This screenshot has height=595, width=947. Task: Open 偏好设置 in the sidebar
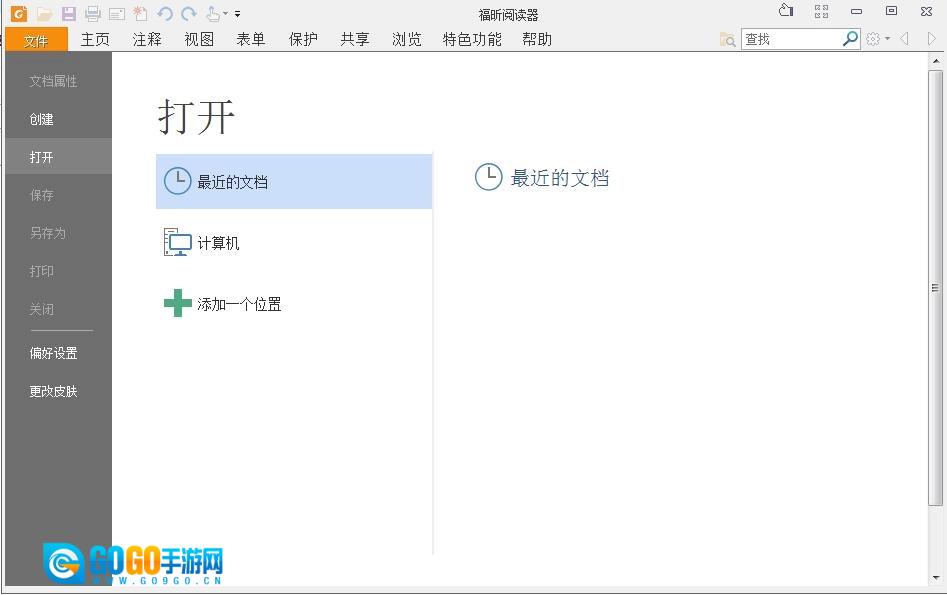(x=59, y=353)
